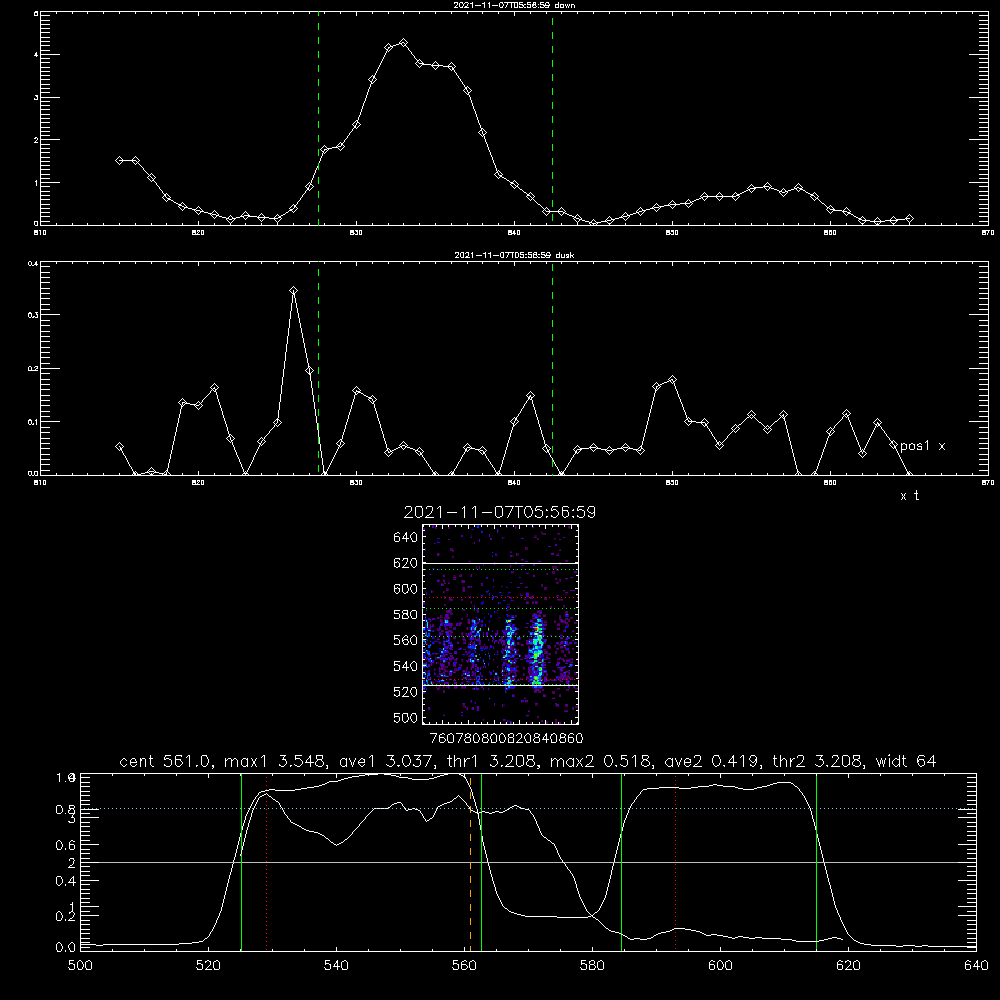Click the "640" tick label on bottom plot x-axis
Screen dimensions: 1000x1000
coord(976,966)
